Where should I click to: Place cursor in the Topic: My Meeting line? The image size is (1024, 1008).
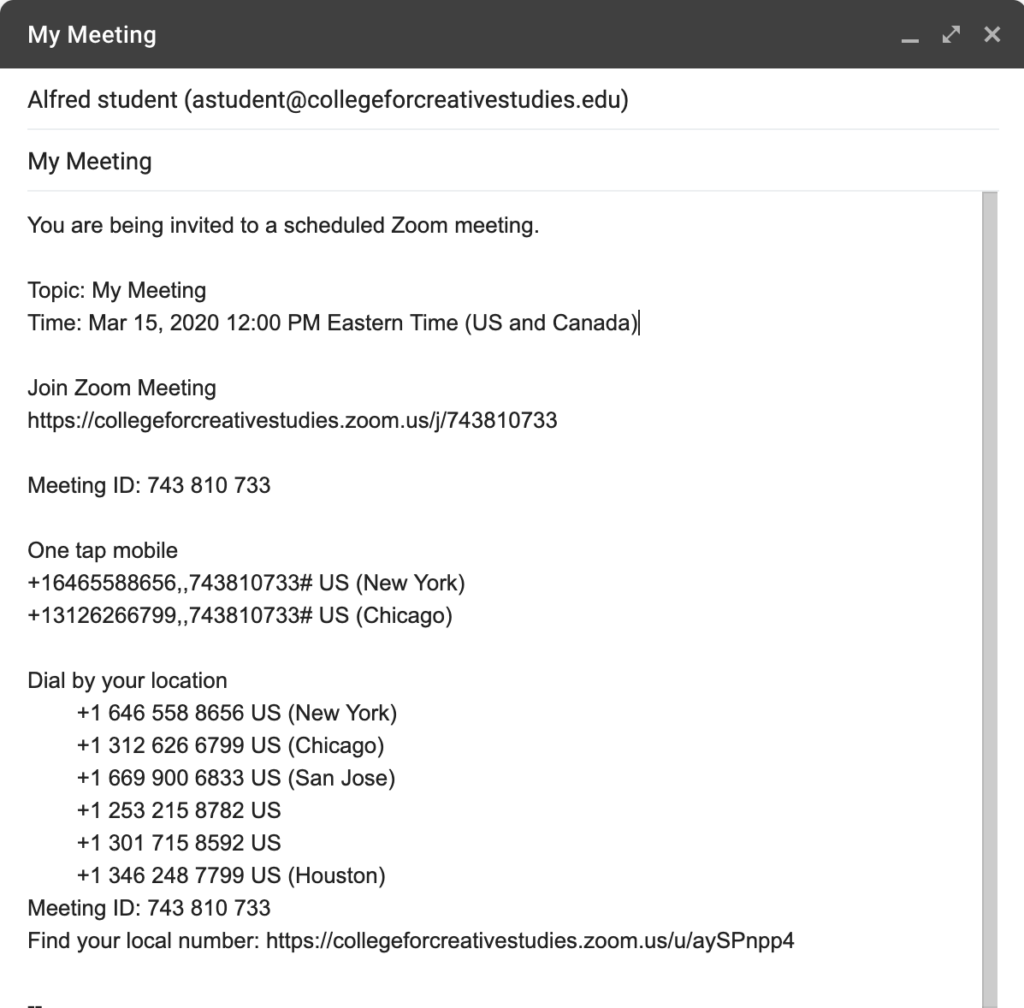117,291
